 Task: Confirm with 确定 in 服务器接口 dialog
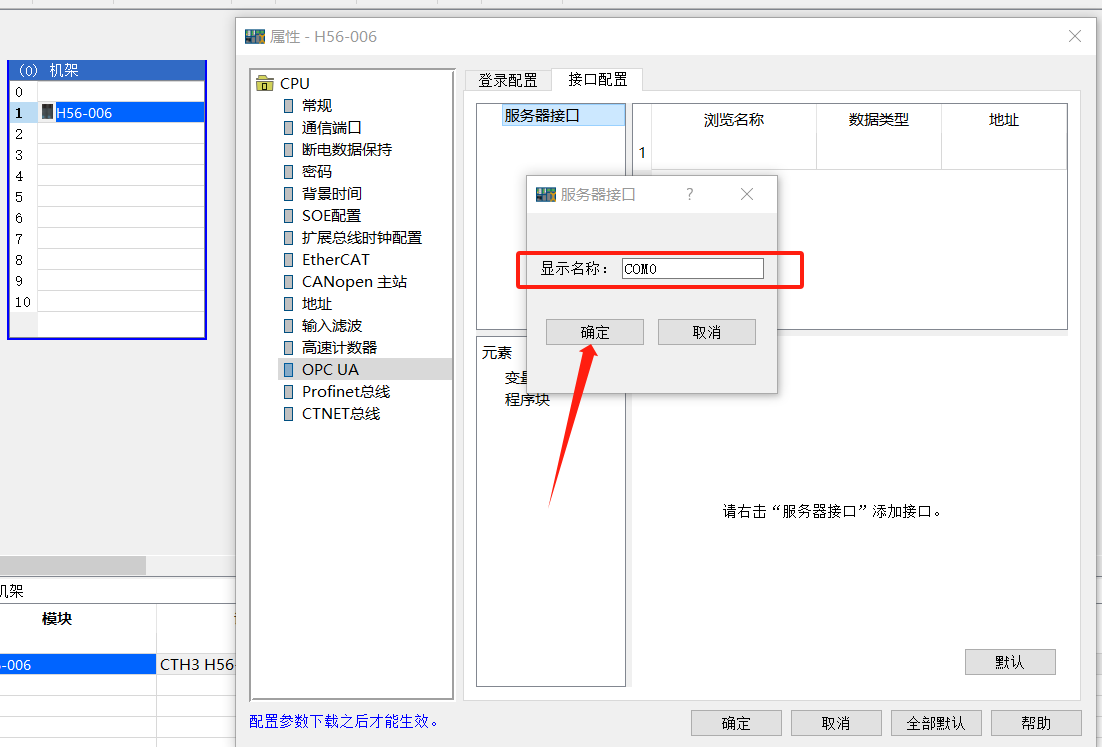pos(595,332)
